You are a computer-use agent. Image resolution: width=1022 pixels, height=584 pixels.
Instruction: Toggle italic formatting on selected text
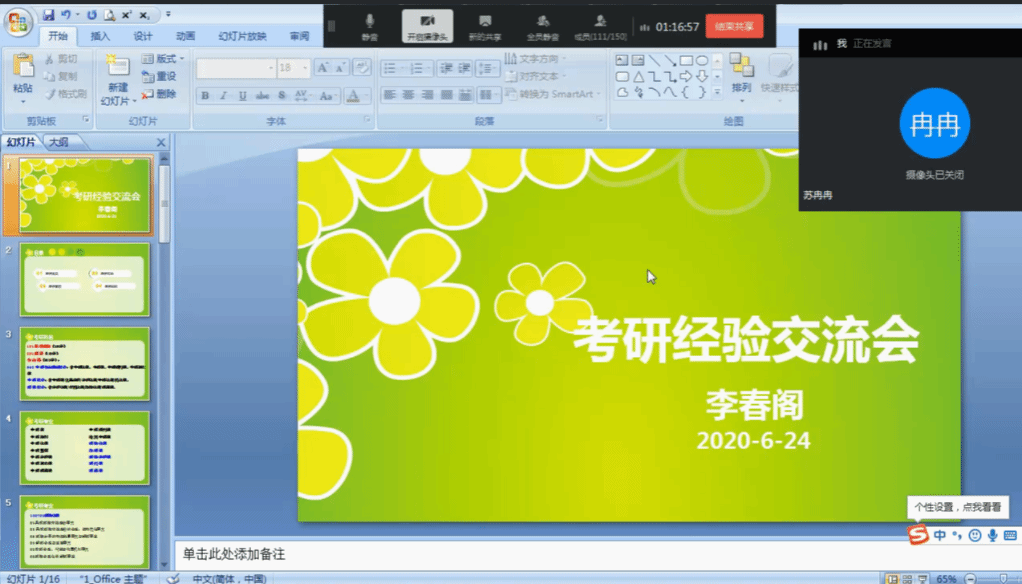(223, 96)
